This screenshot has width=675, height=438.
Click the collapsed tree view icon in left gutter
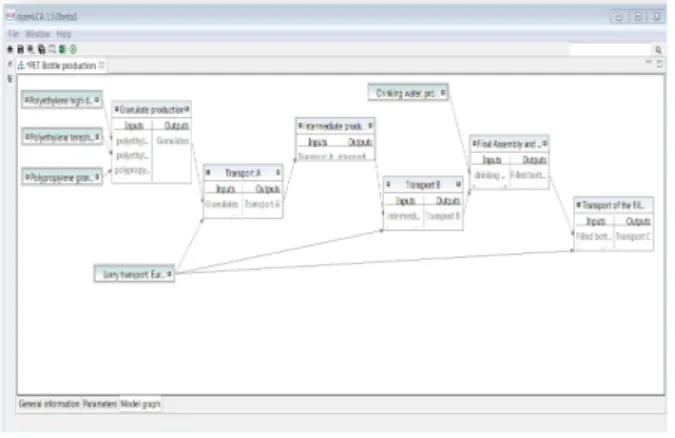click(x=10, y=79)
